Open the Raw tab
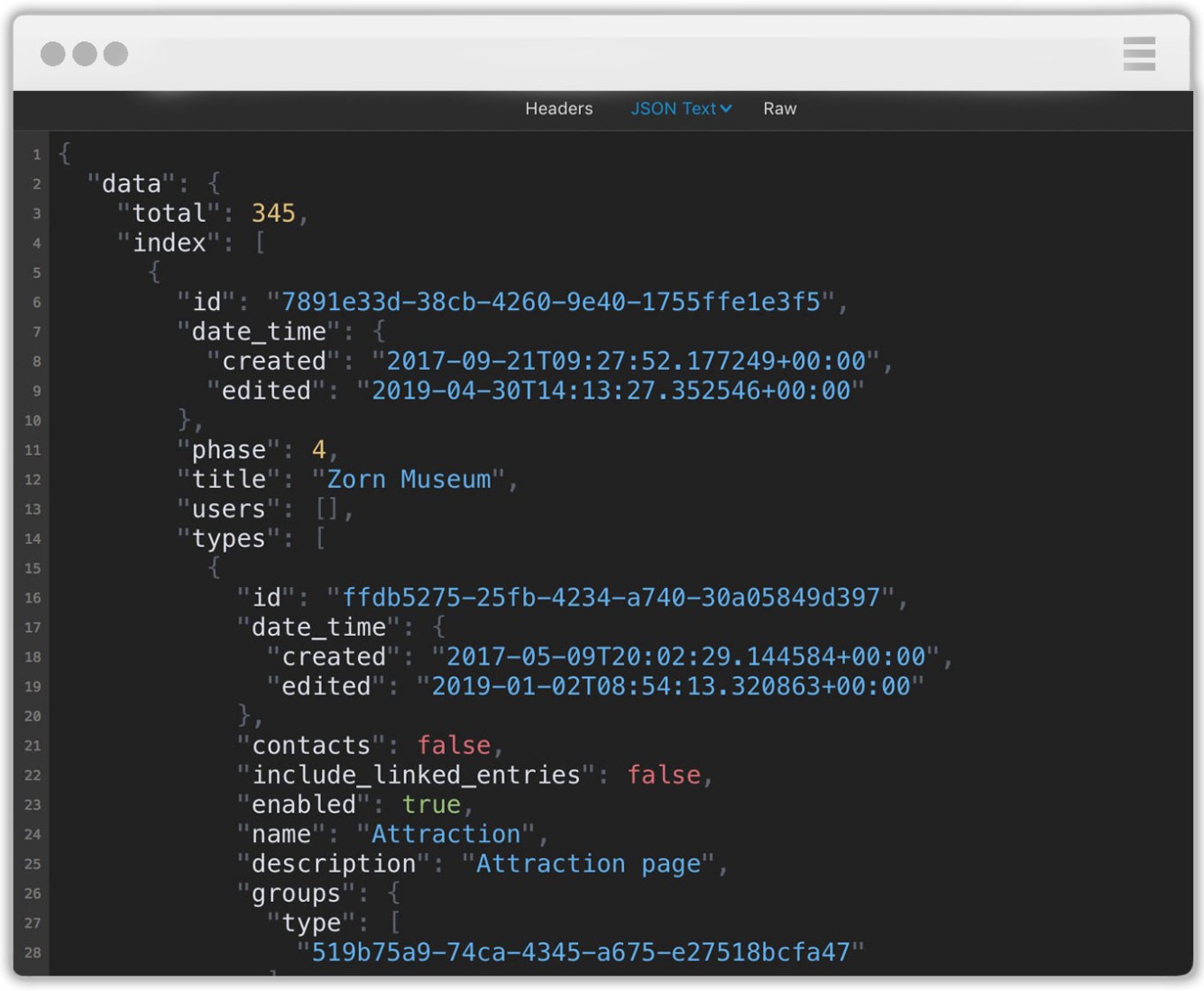The image size is (1204, 991). (x=780, y=109)
